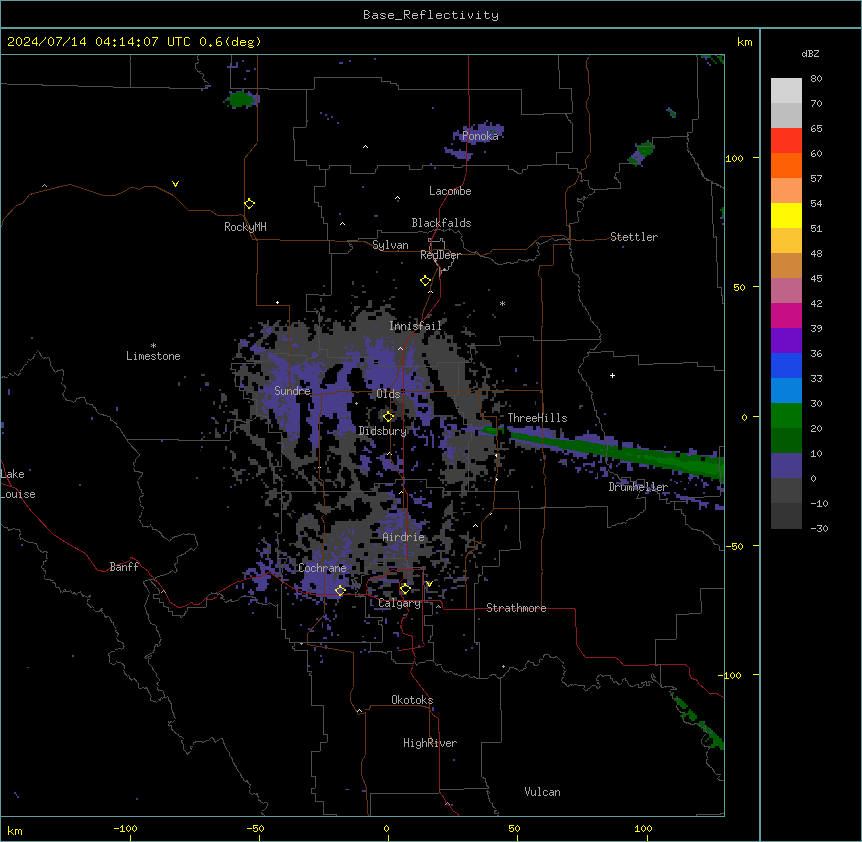
Task: Select the yellow 51-54 dBZ legend swatch
Action: tap(786, 215)
